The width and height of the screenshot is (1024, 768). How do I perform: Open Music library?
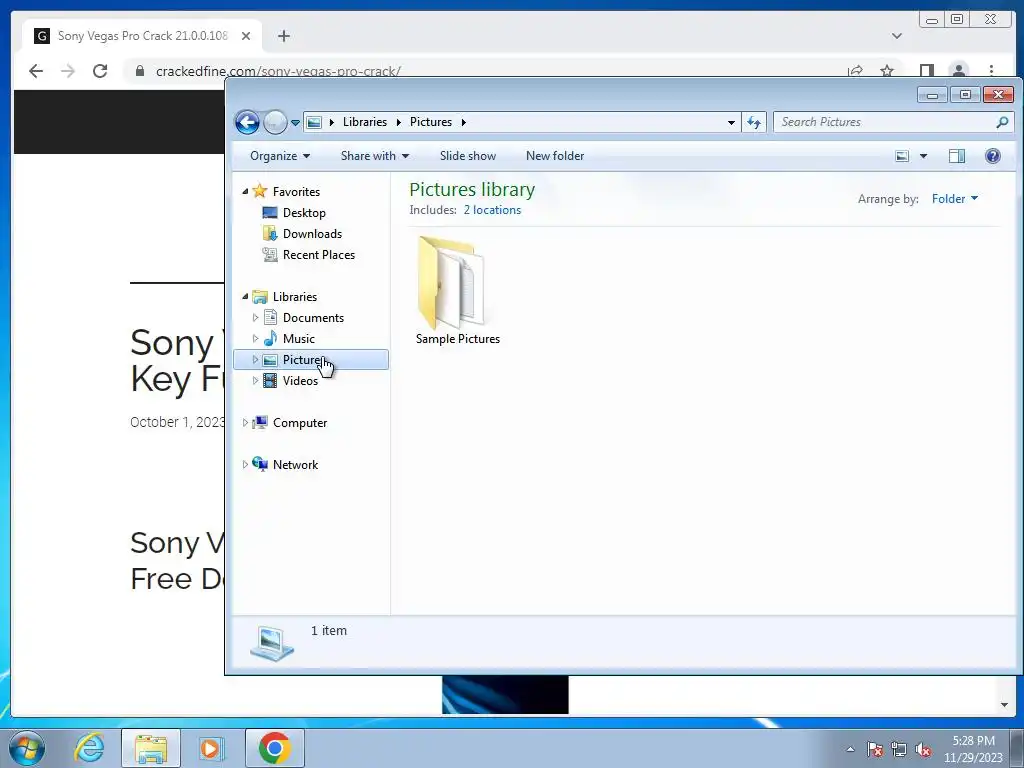coord(298,339)
